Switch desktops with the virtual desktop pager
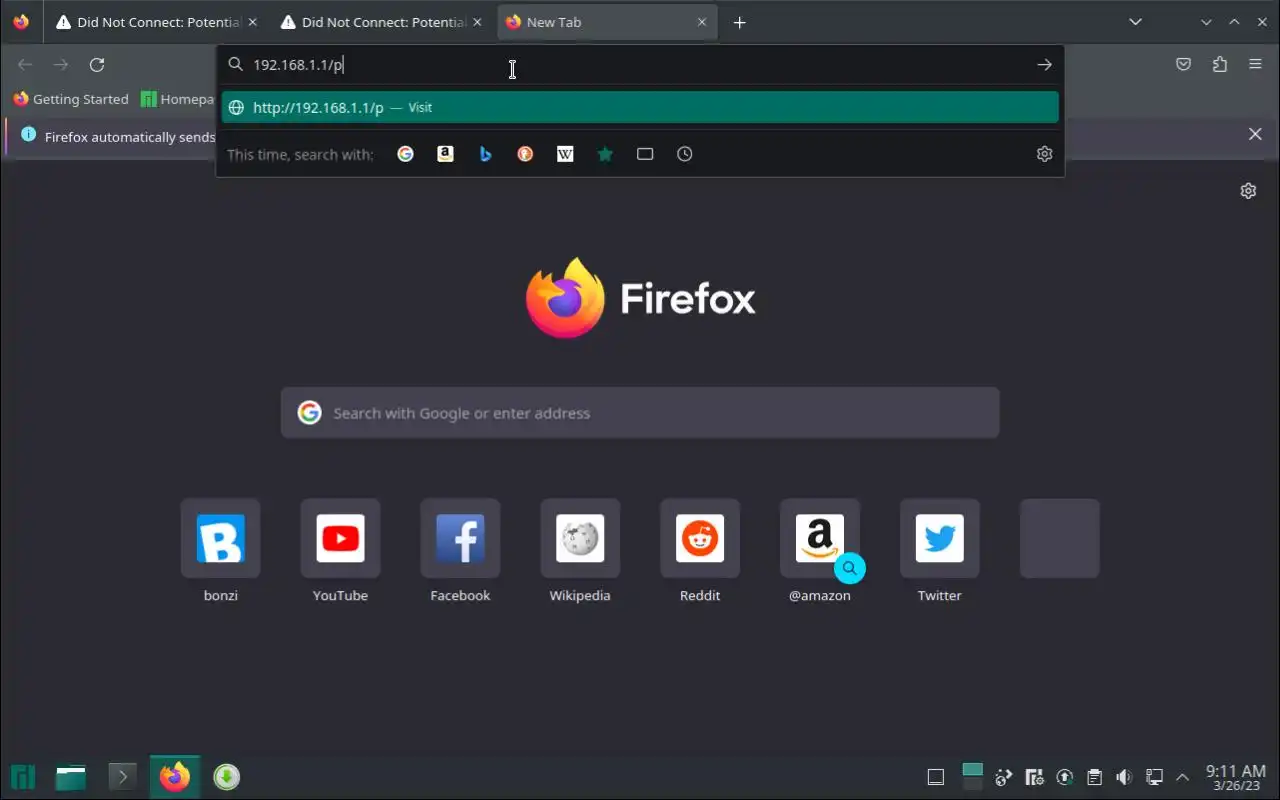 [x=972, y=777]
